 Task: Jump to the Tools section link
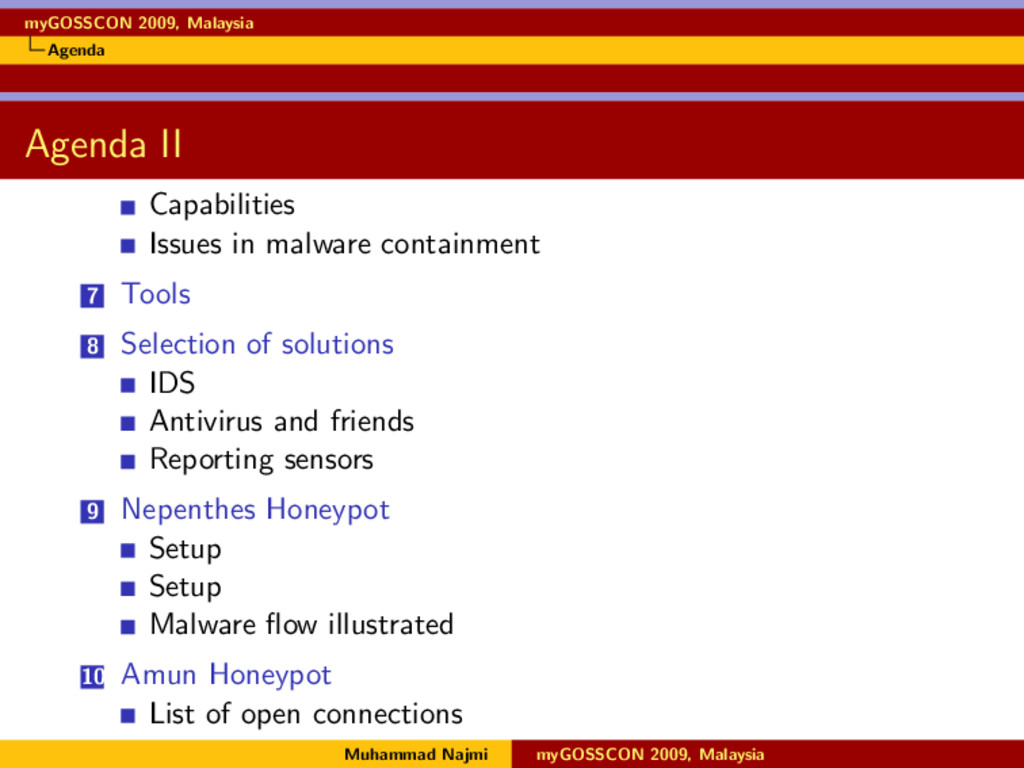tap(156, 294)
